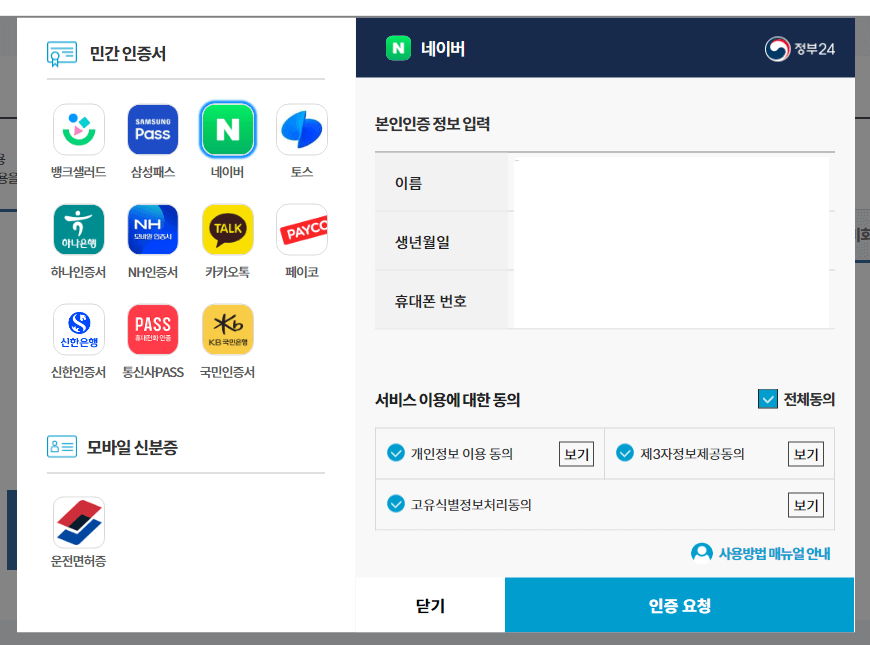Toggle 개인정보 이용 동의 check
This screenshot has width=870, height=645.
(396, 453)
